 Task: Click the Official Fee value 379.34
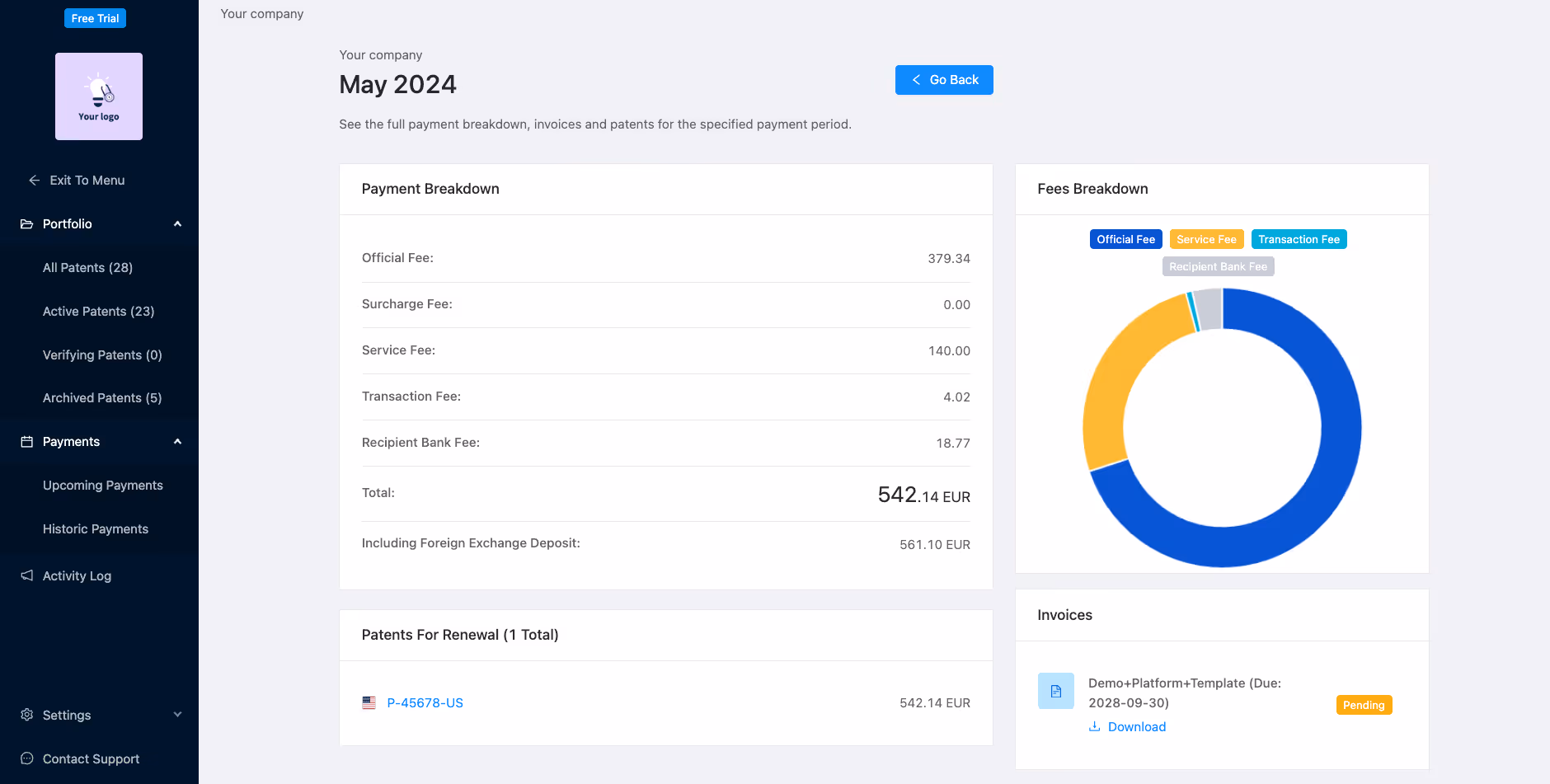point(949,259)
